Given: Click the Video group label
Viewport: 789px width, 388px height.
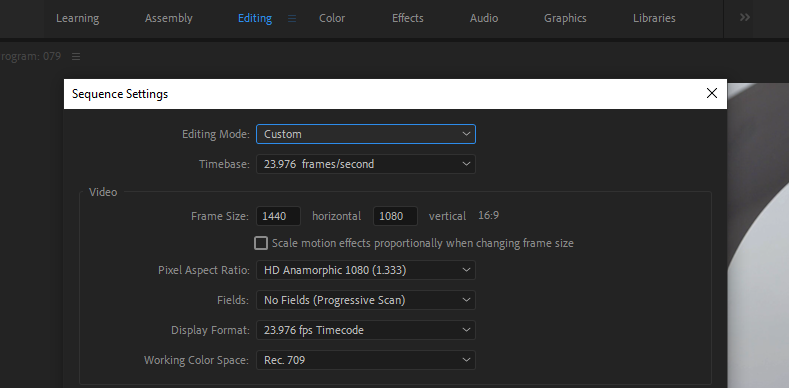Looking at the screenshot, I should click(x=103, y=192).
